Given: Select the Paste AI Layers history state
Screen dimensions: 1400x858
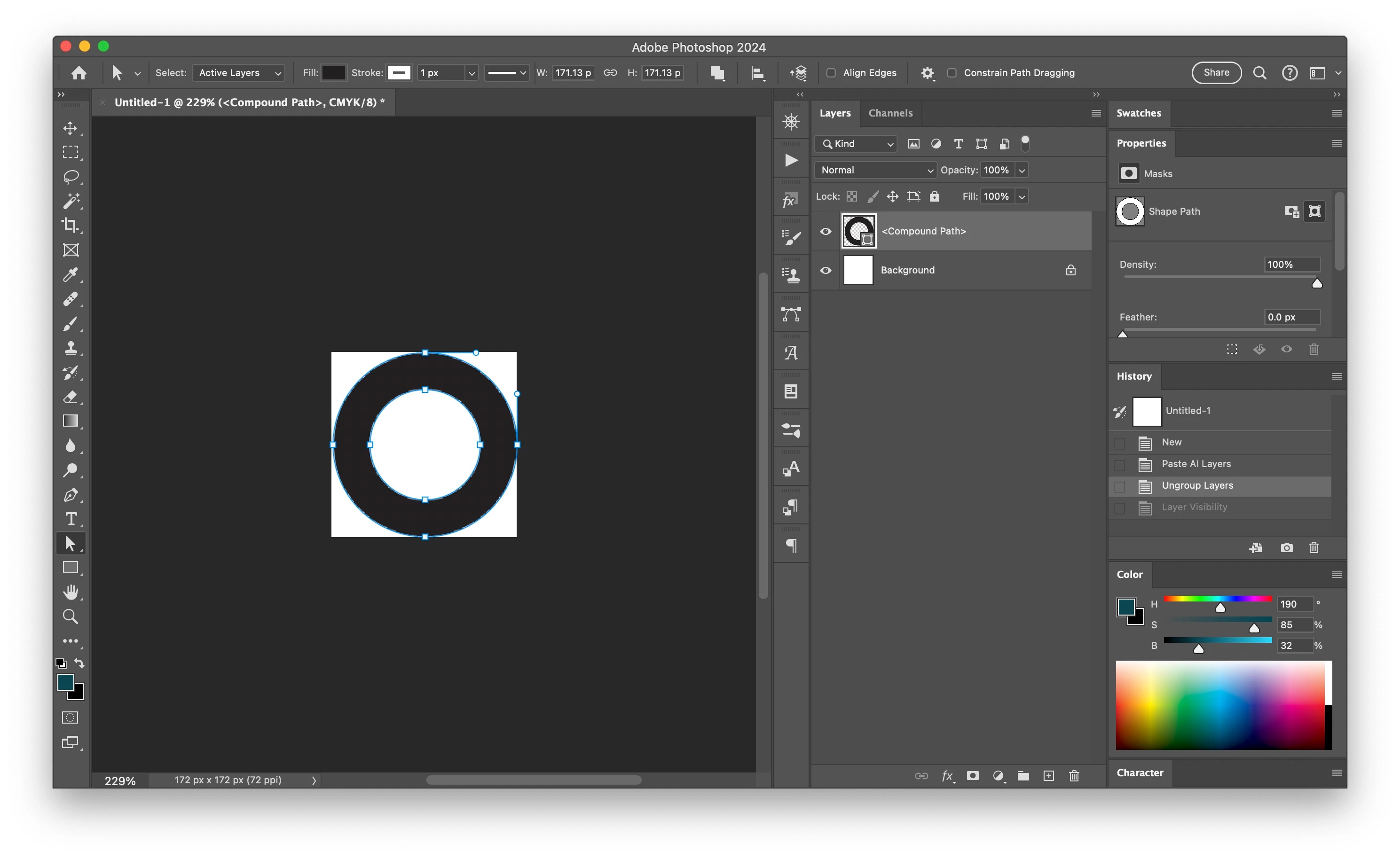Looking at the screenshot, I should (1196, 464).
